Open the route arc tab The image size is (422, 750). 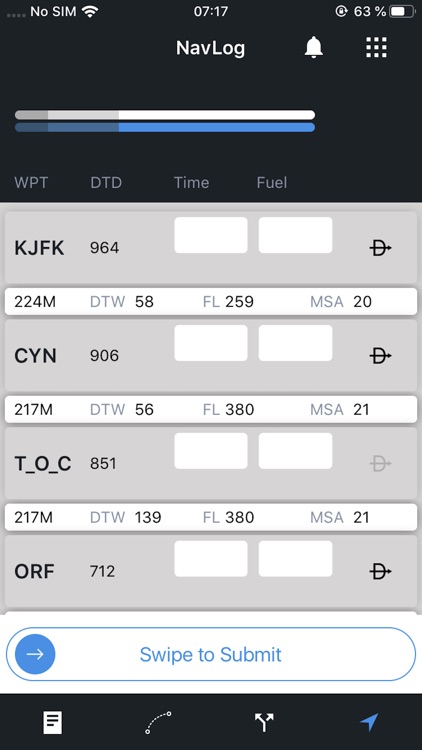158,722
